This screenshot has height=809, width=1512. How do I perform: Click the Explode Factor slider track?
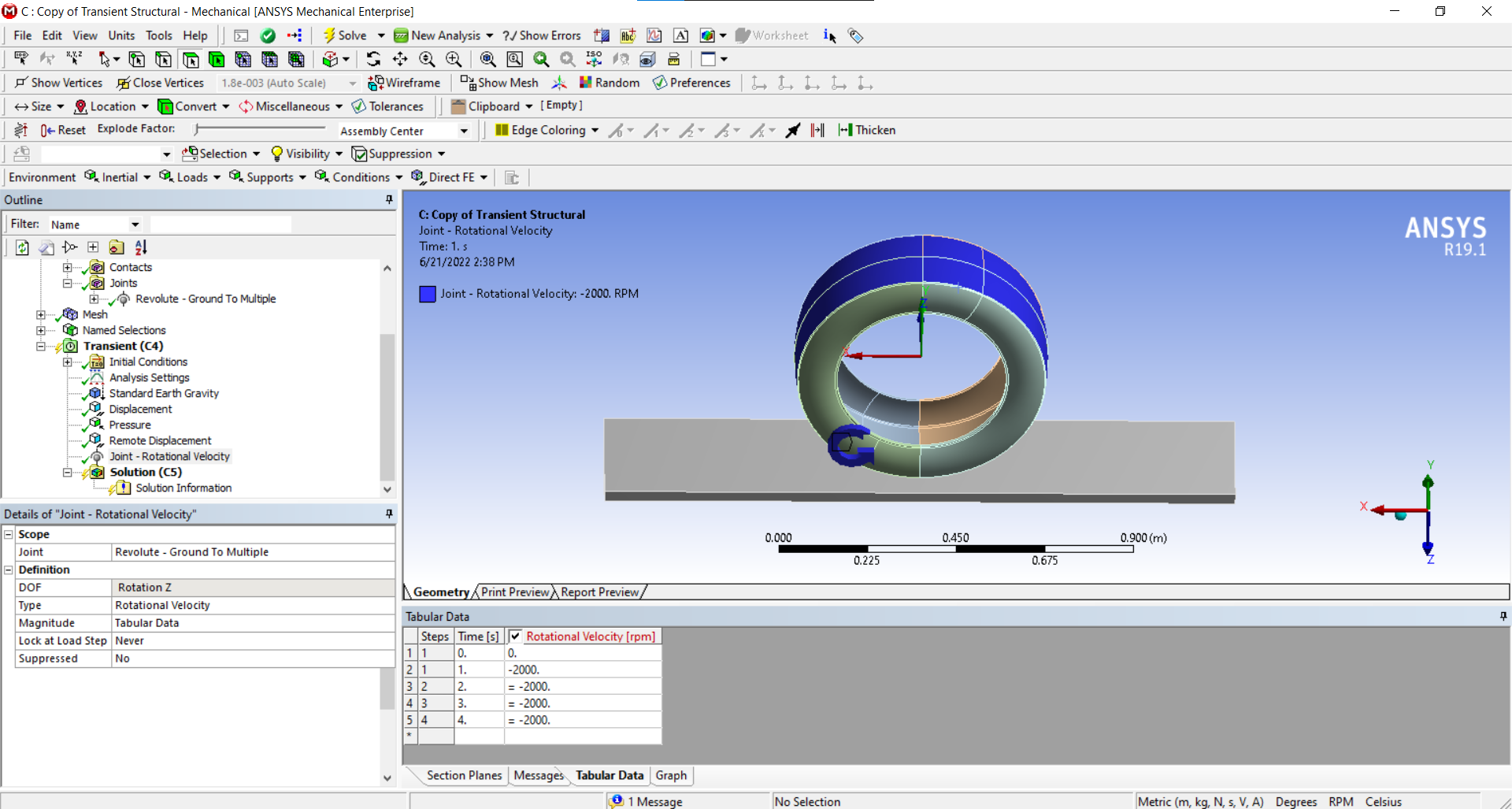coord(260,128)
